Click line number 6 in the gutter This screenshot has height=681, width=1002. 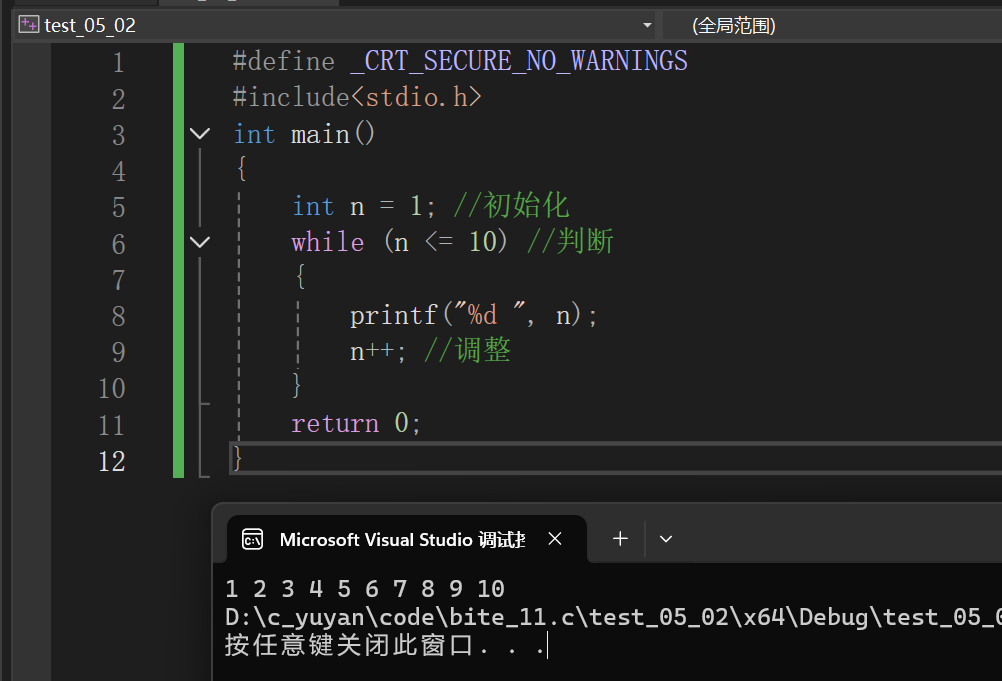118,244
